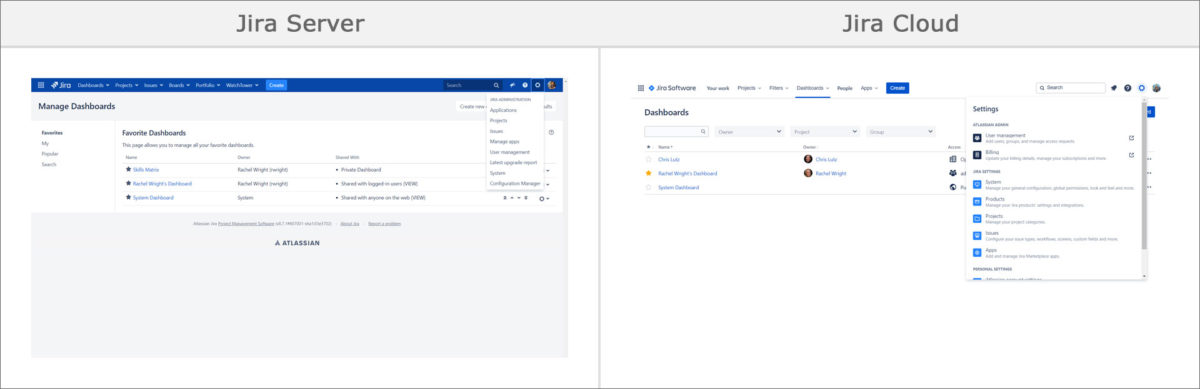Viewport: 1200px width, 389px height.
Task: Focus the dashboard search box in Cloud
Action: 677,131
